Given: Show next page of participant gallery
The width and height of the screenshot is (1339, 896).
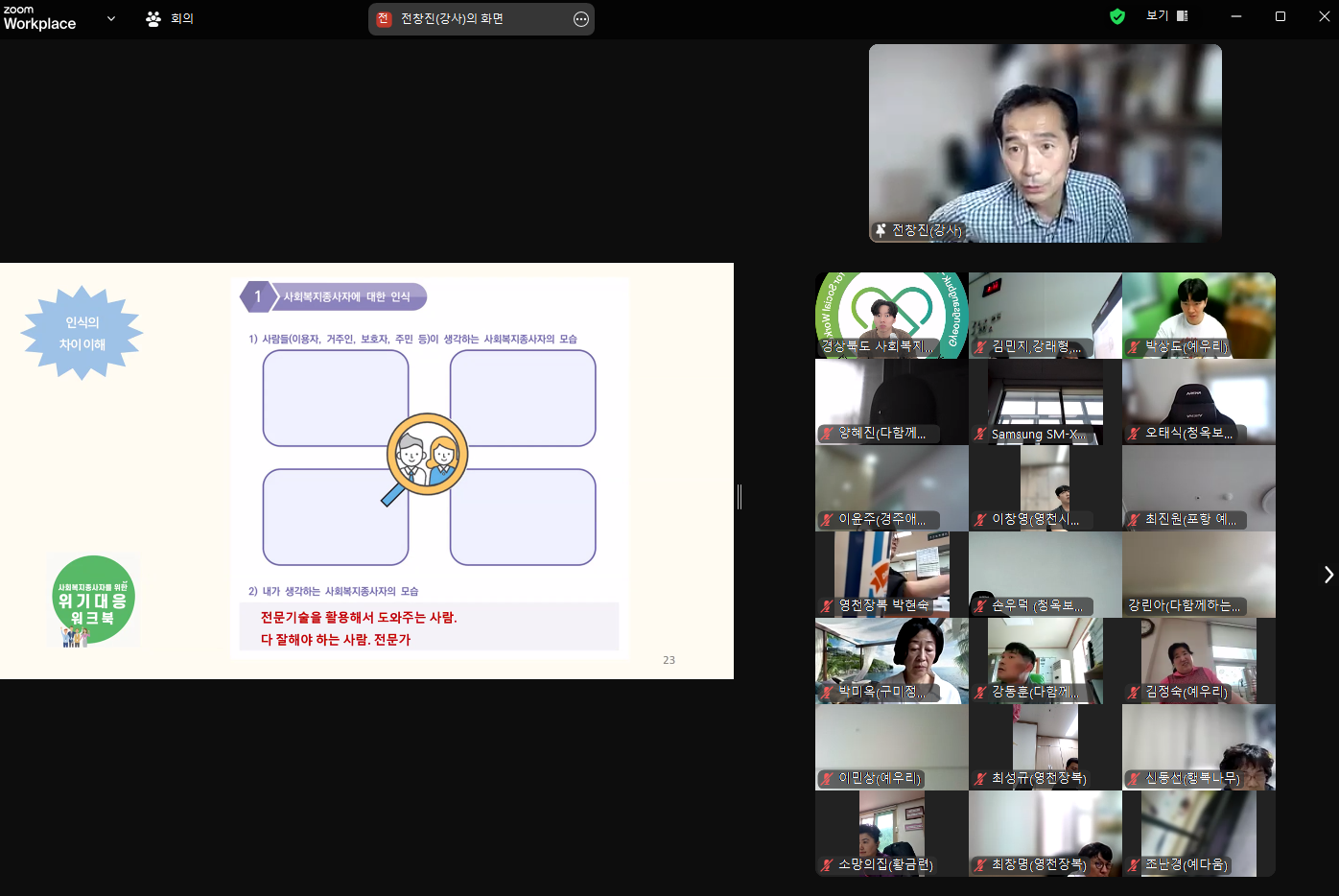Looking at the screenshot, I should pos(1328,575).
